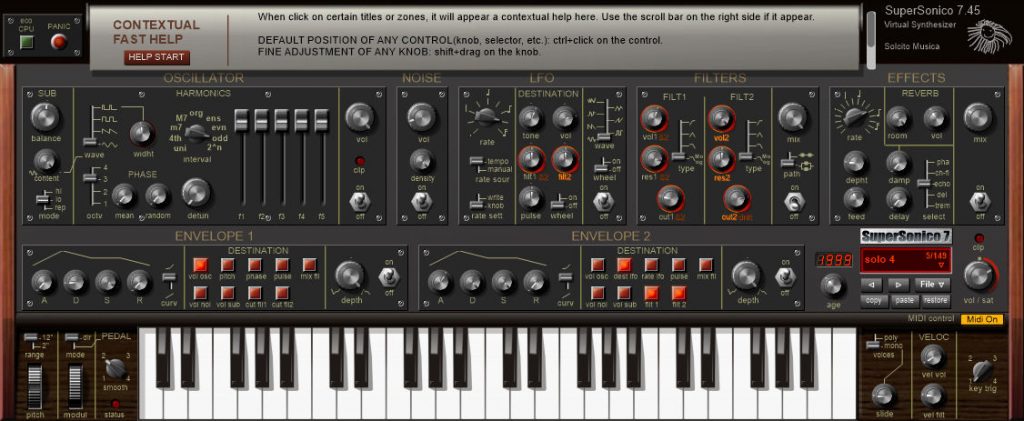1024x421 pixels.
Task: Toggle the filters on/off switch
Action: click(793, 202)
